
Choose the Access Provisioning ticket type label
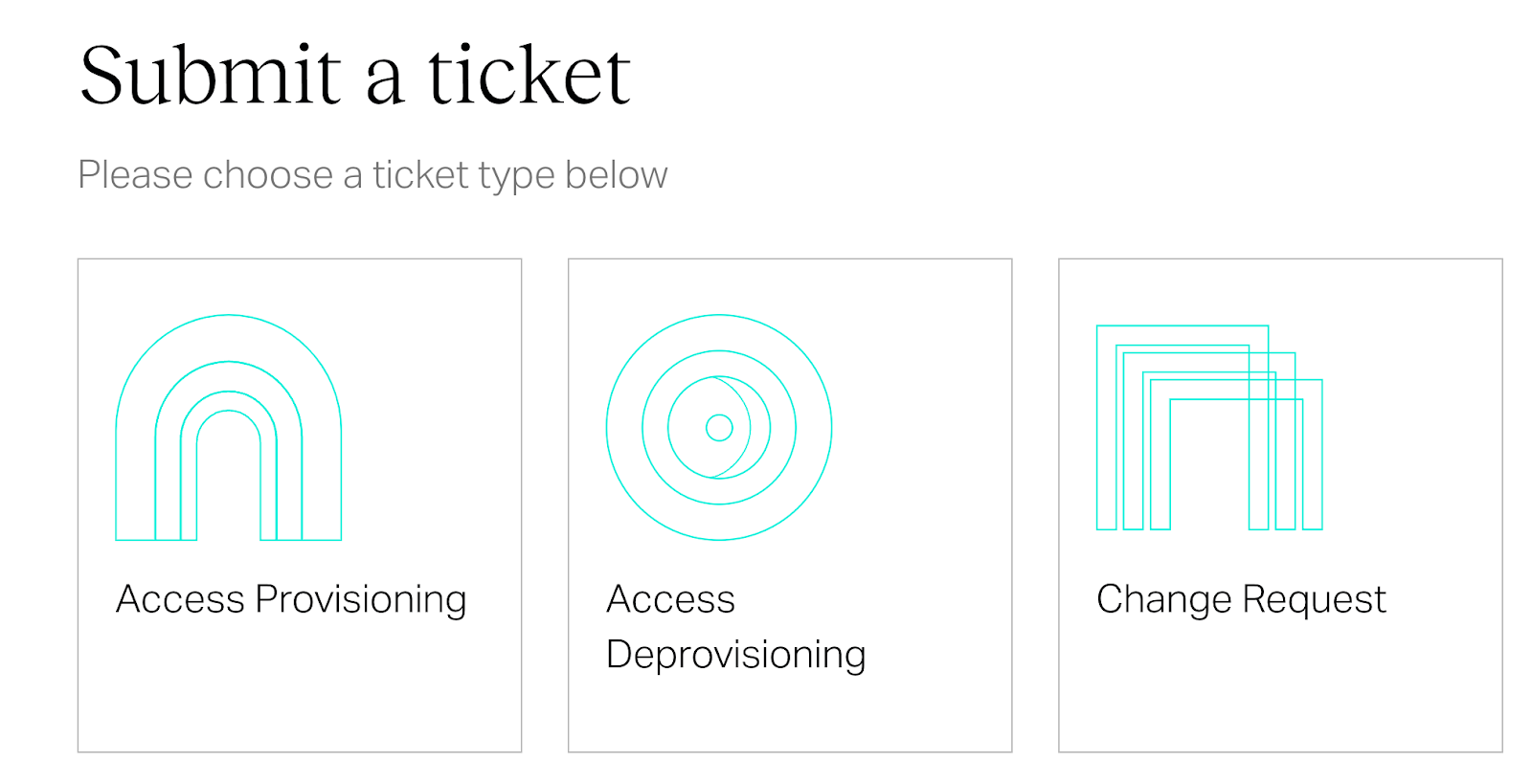click(x=290, y=599)
